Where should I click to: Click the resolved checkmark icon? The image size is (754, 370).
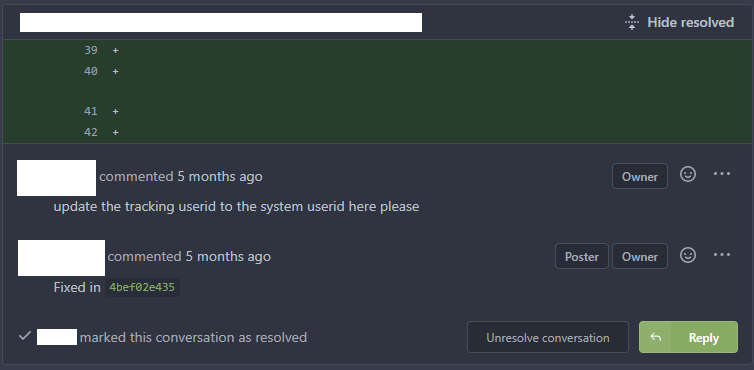coord(25,336)
